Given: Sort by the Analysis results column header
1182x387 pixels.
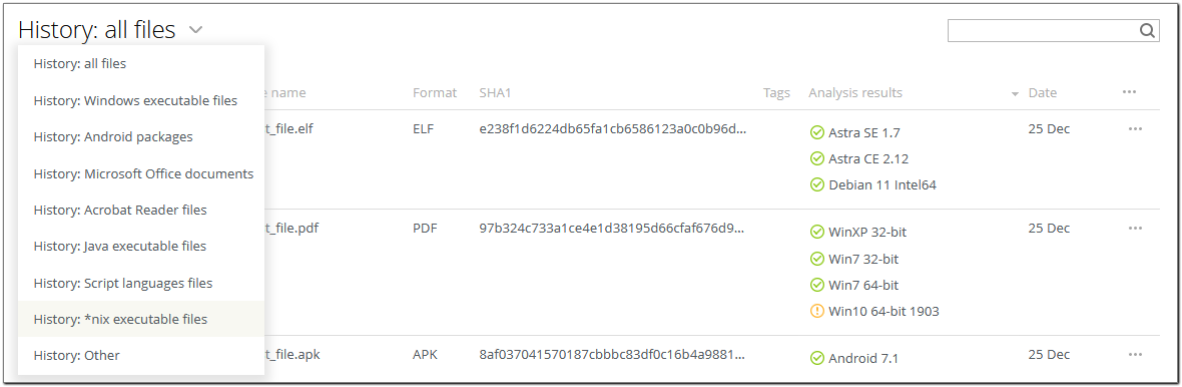Looking at the screenshot, I should (x=855, y=93).
